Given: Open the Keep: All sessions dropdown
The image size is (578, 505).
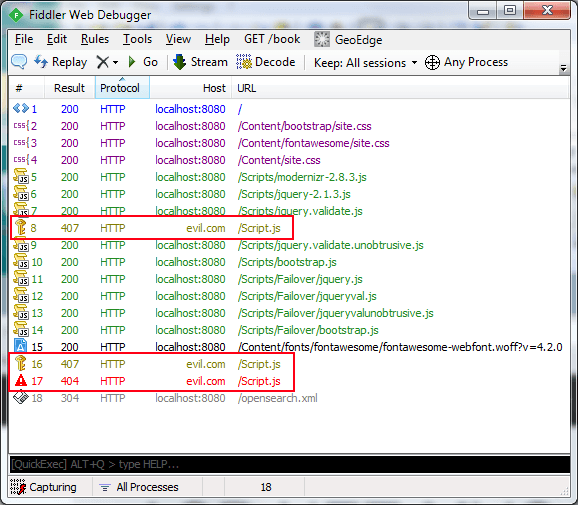Looking at the screenshot, I should [365, 63].
